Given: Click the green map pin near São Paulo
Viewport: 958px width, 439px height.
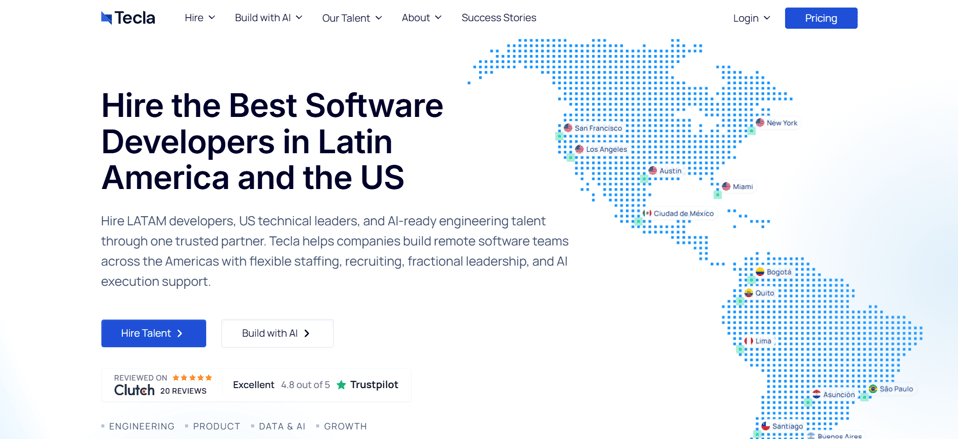Looking at the screenshot, I should pos(864,397).
